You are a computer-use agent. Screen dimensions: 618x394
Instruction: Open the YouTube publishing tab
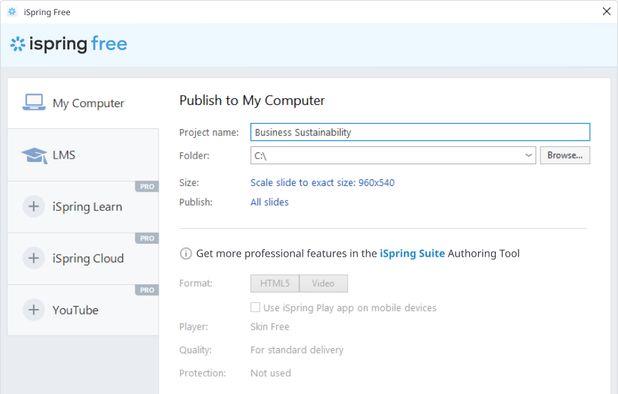click(83, 310)
